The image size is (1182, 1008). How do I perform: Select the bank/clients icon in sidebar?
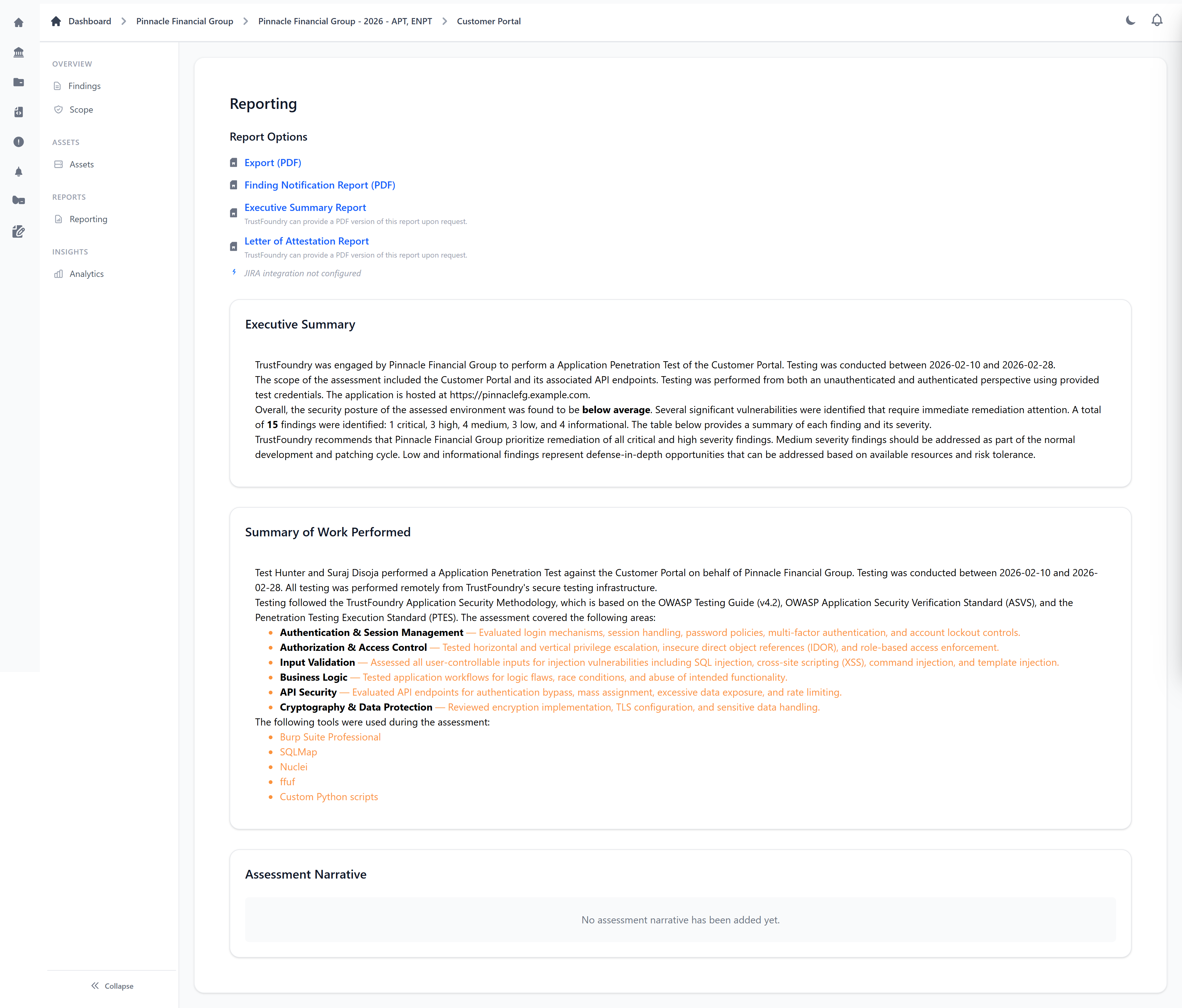(19, 52)
